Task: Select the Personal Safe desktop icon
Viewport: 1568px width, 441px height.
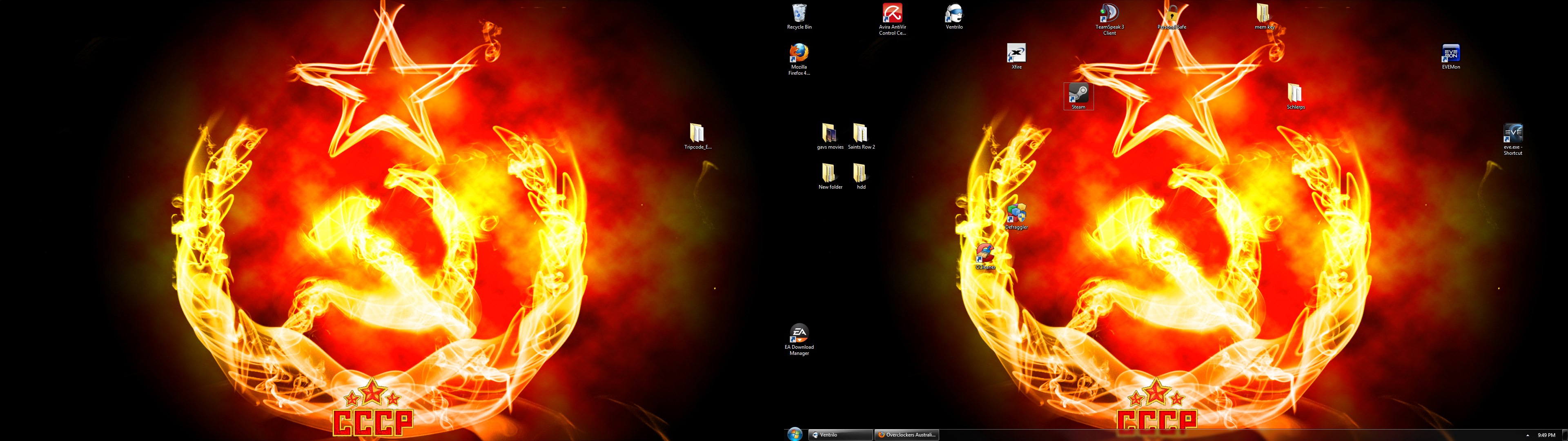Action: [1171, 16]
